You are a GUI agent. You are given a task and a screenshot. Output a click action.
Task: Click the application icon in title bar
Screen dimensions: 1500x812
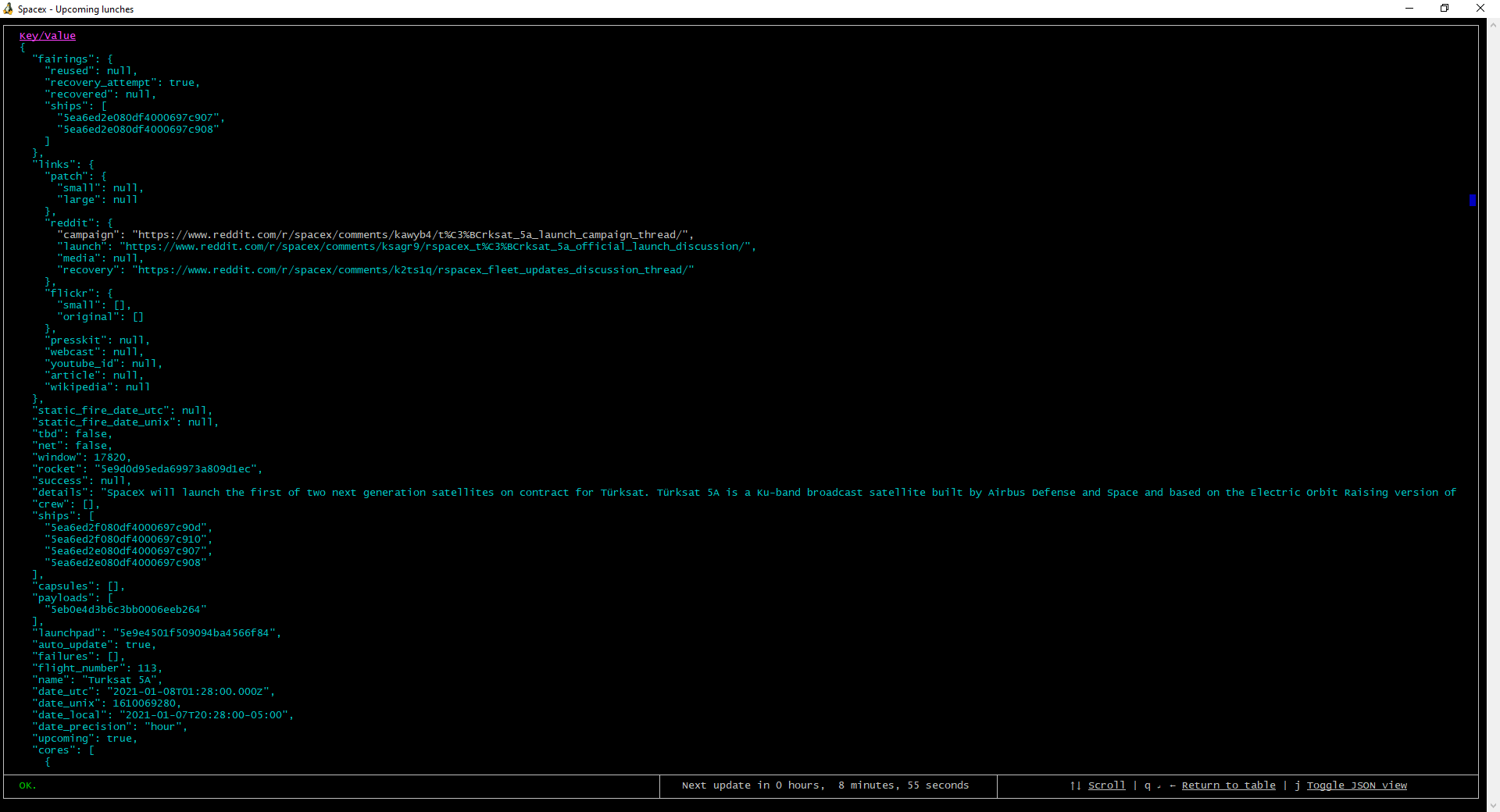[x=8, y=9]
